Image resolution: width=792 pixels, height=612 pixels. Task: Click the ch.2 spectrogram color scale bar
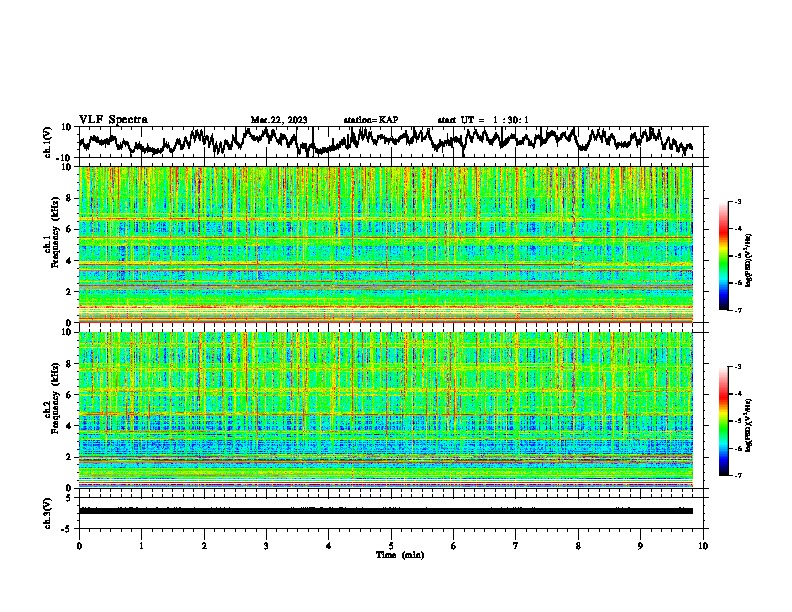tap(724, 421)
